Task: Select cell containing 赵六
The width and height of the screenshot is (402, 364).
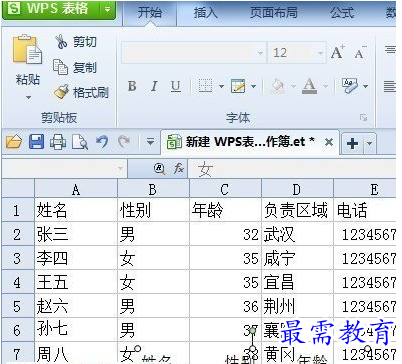Action: (x=76, y=306)
